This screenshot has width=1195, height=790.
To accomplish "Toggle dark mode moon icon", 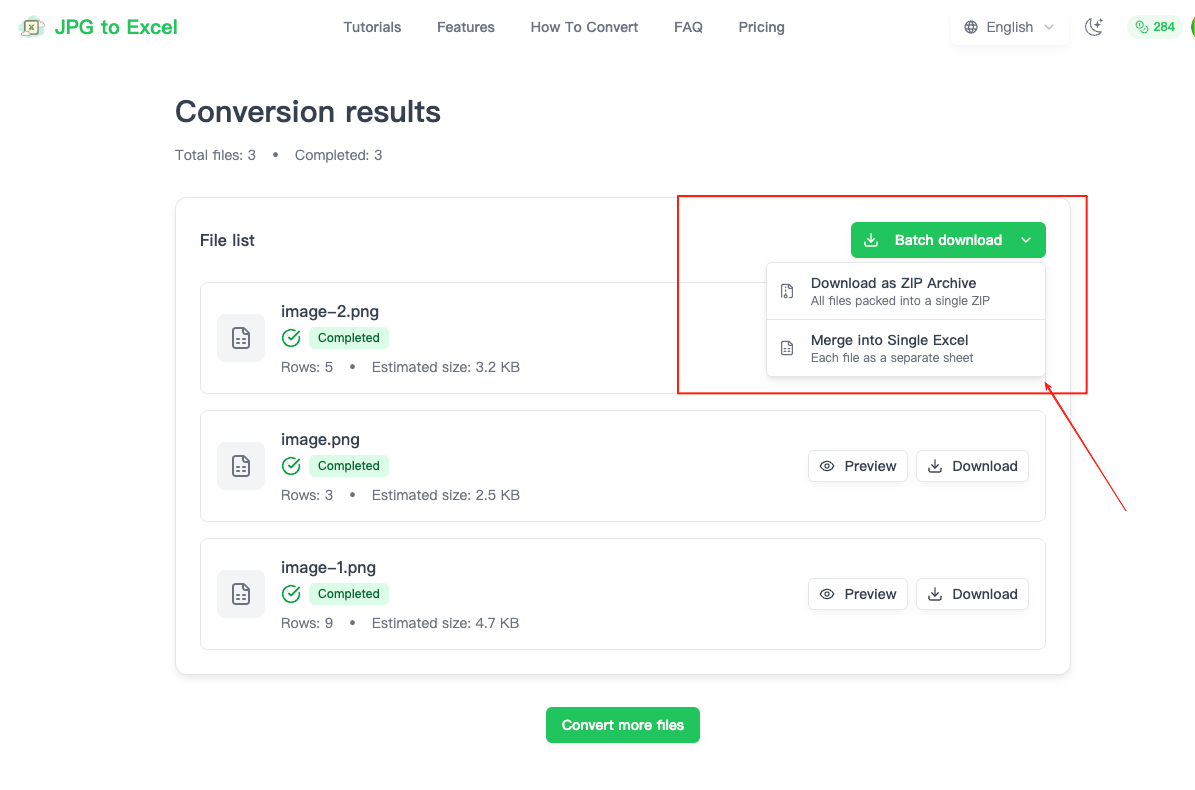I will 1094,27.
